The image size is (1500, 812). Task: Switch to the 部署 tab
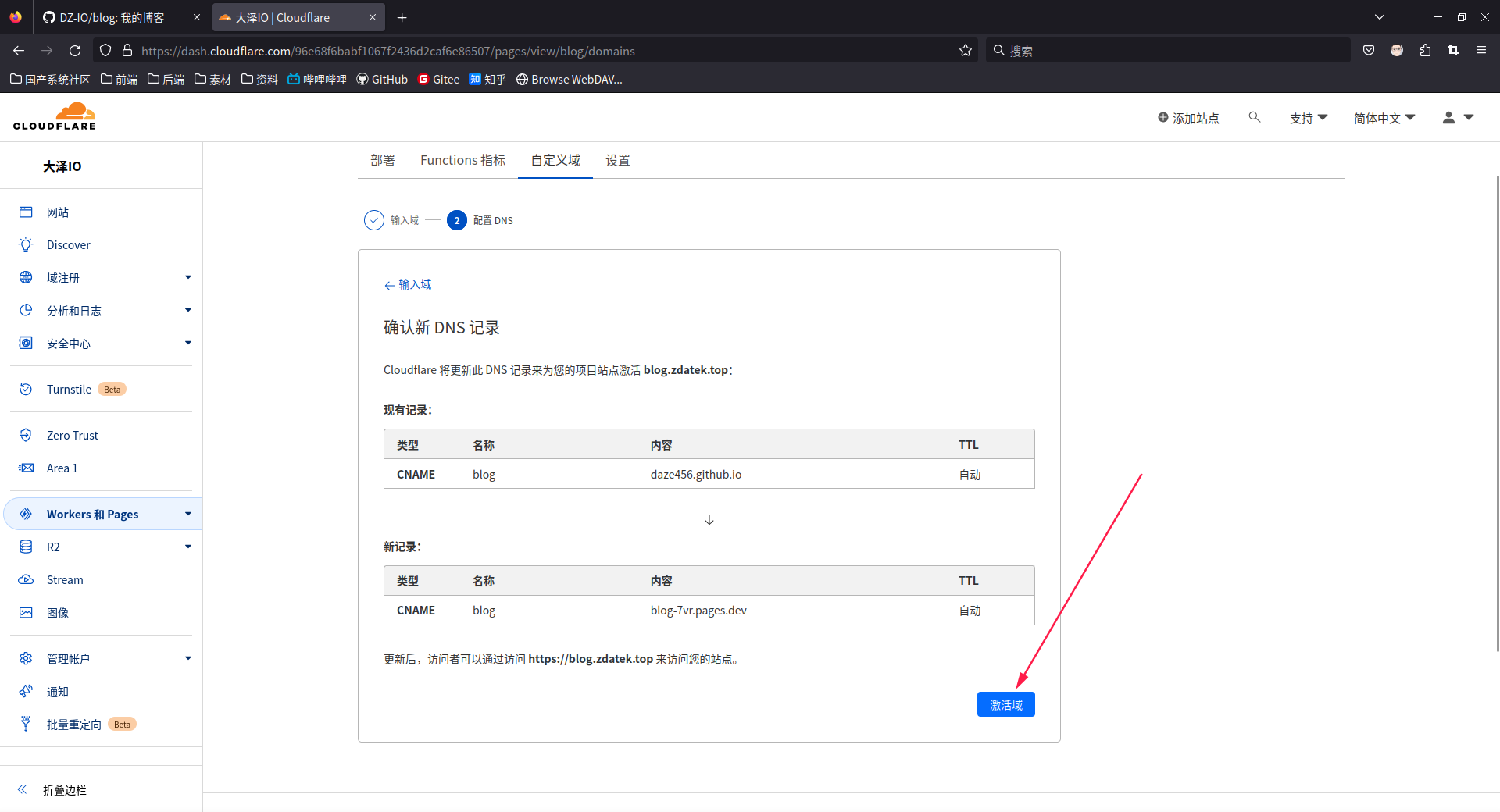[x=383, y=161]
